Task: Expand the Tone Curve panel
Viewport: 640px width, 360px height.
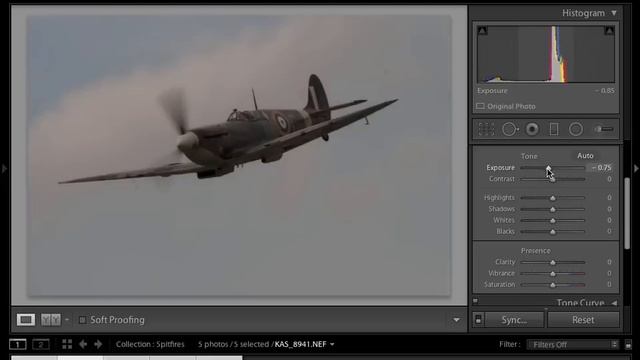Action: pyautogui.click(x=614, y=303)
